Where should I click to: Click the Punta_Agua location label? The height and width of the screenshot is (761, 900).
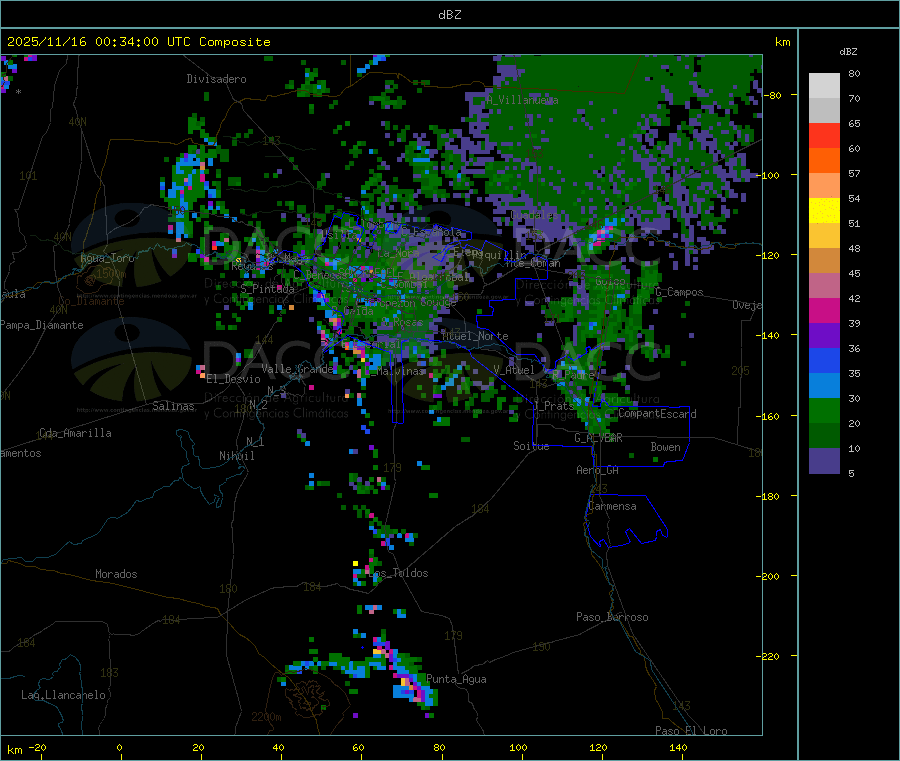[456, 680]
